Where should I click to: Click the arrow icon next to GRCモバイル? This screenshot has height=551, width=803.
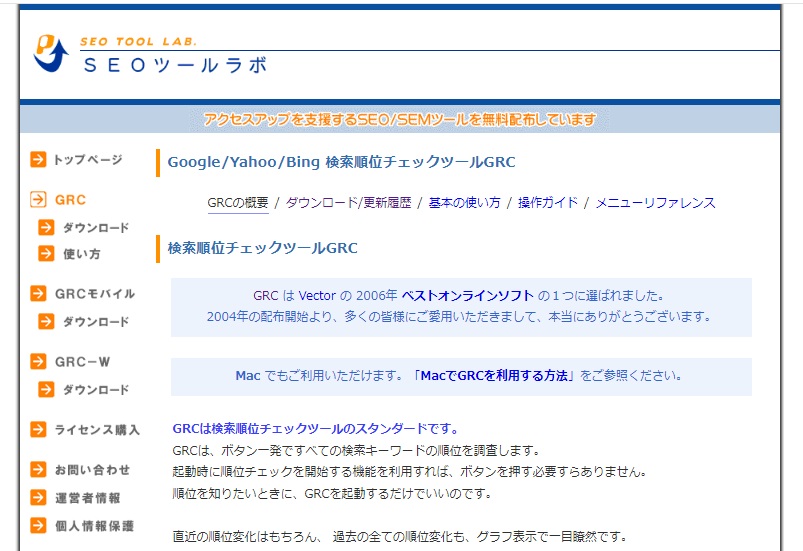click(x=38, y=293)
